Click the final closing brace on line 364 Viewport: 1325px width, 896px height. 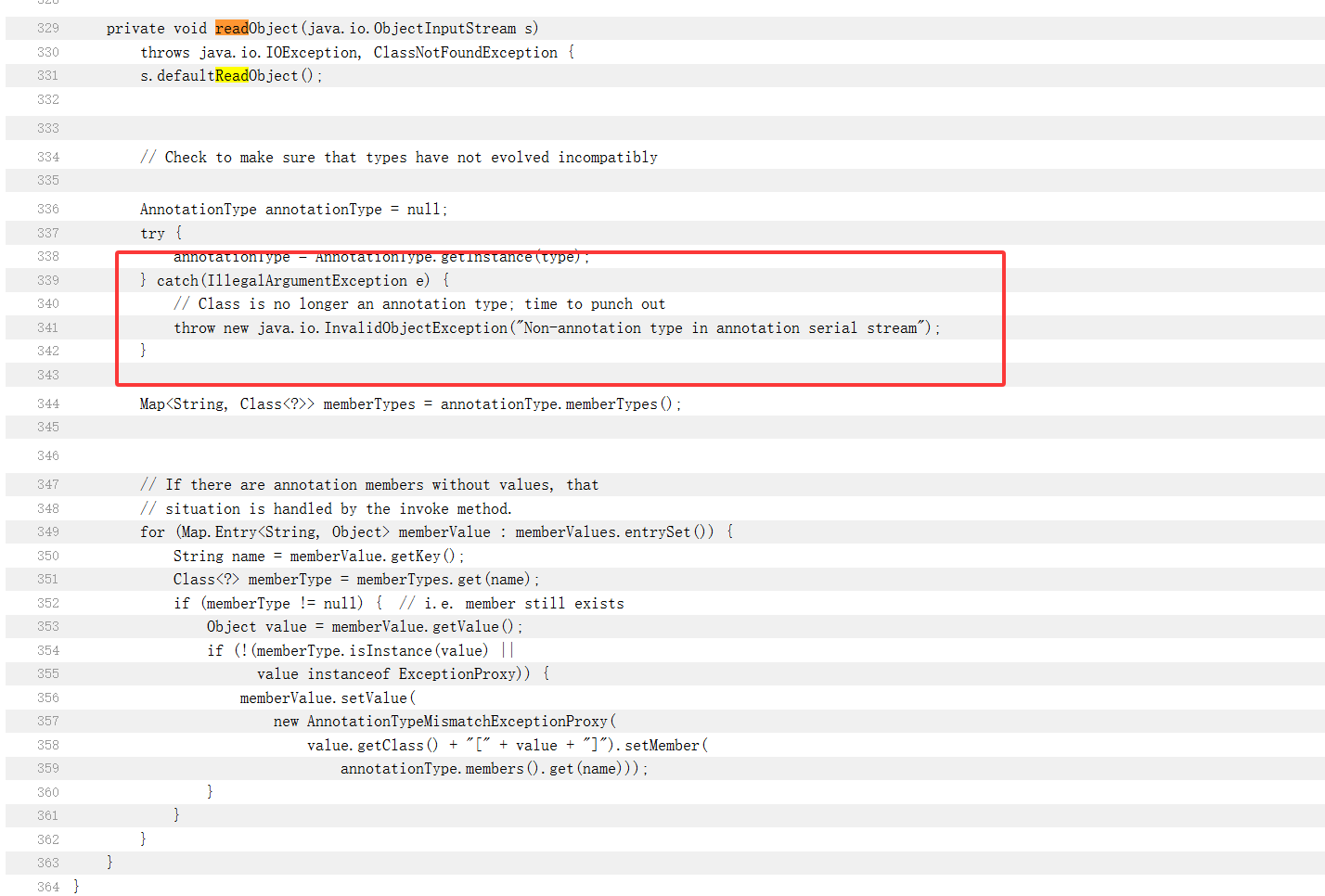(x=76, y=888)
